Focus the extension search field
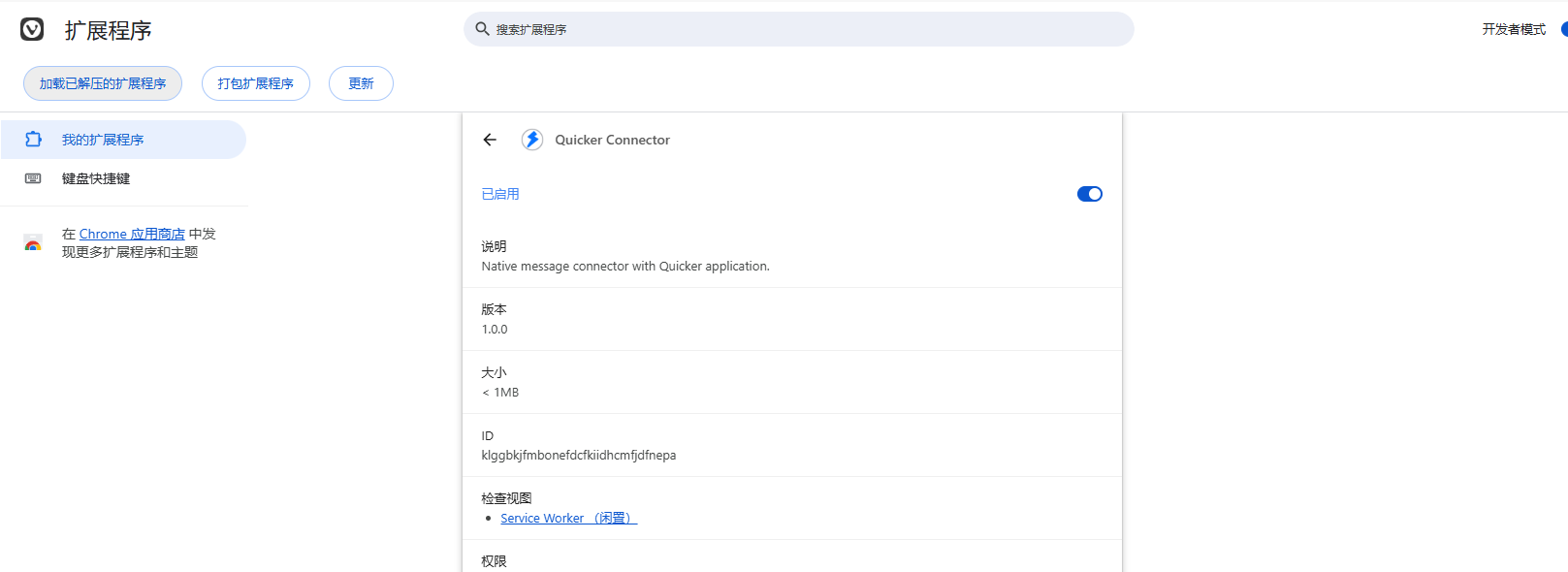The width and height of the screenshot is (1568, 572). coord(798,29)
